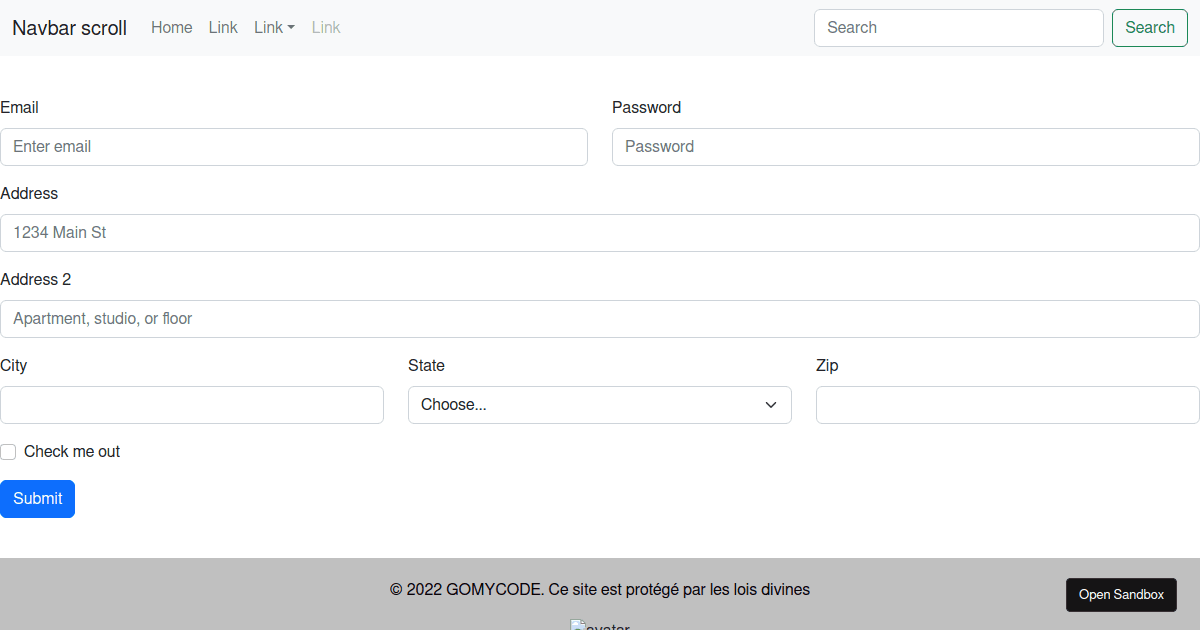
Task: Focus the "Password" input field
Action: [x=905, y=147]
